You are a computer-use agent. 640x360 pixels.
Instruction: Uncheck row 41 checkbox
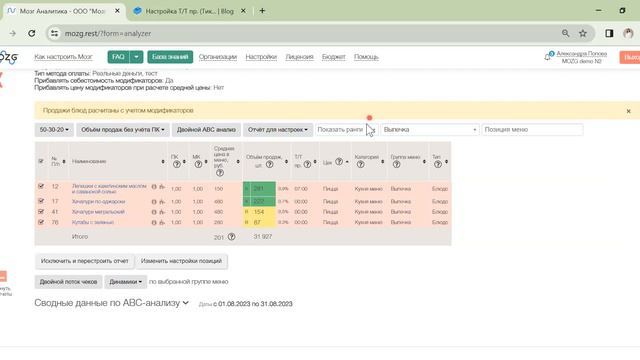pos(41,211)
